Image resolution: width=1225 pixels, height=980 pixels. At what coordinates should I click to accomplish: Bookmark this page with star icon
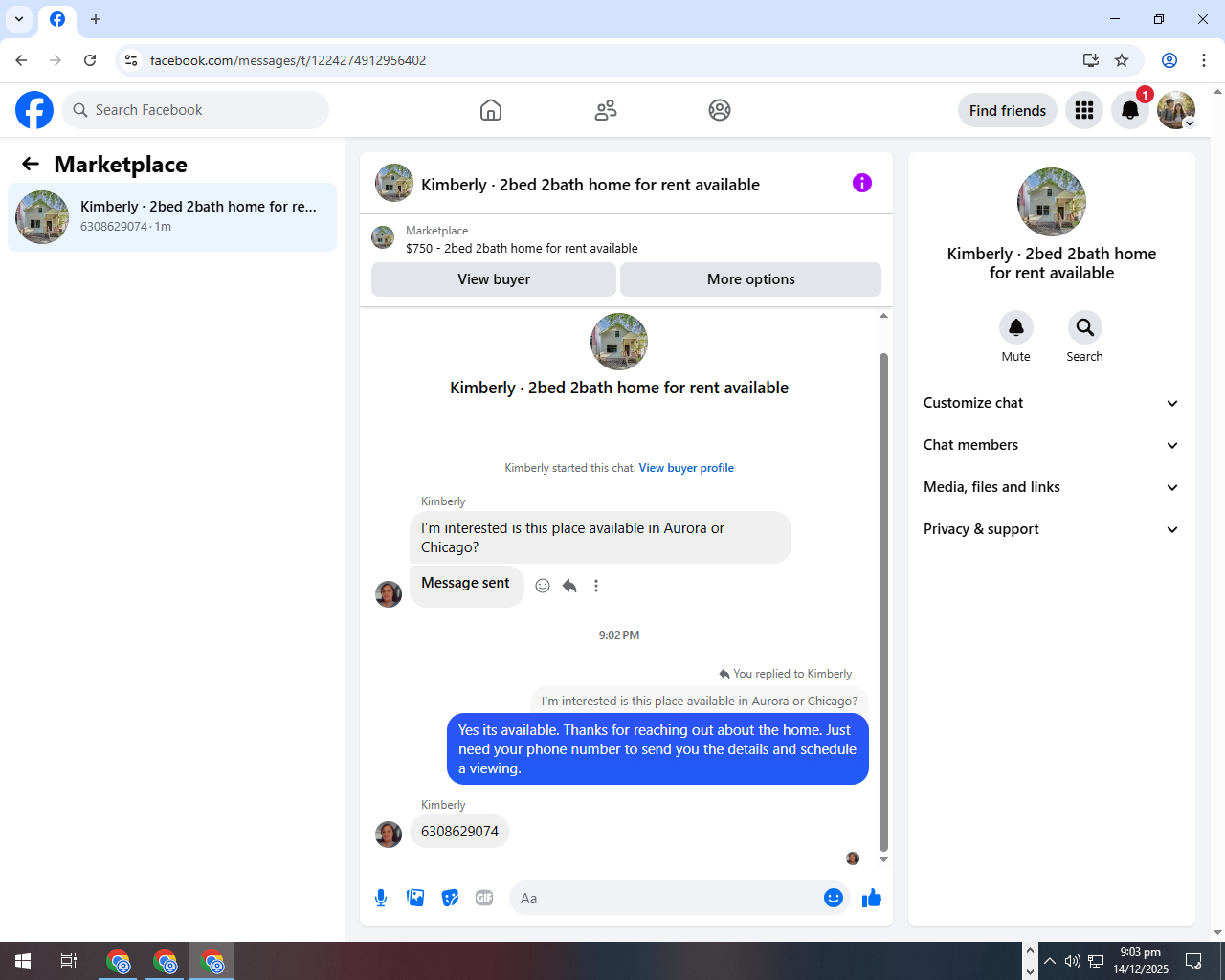[x=1122, y=60]
